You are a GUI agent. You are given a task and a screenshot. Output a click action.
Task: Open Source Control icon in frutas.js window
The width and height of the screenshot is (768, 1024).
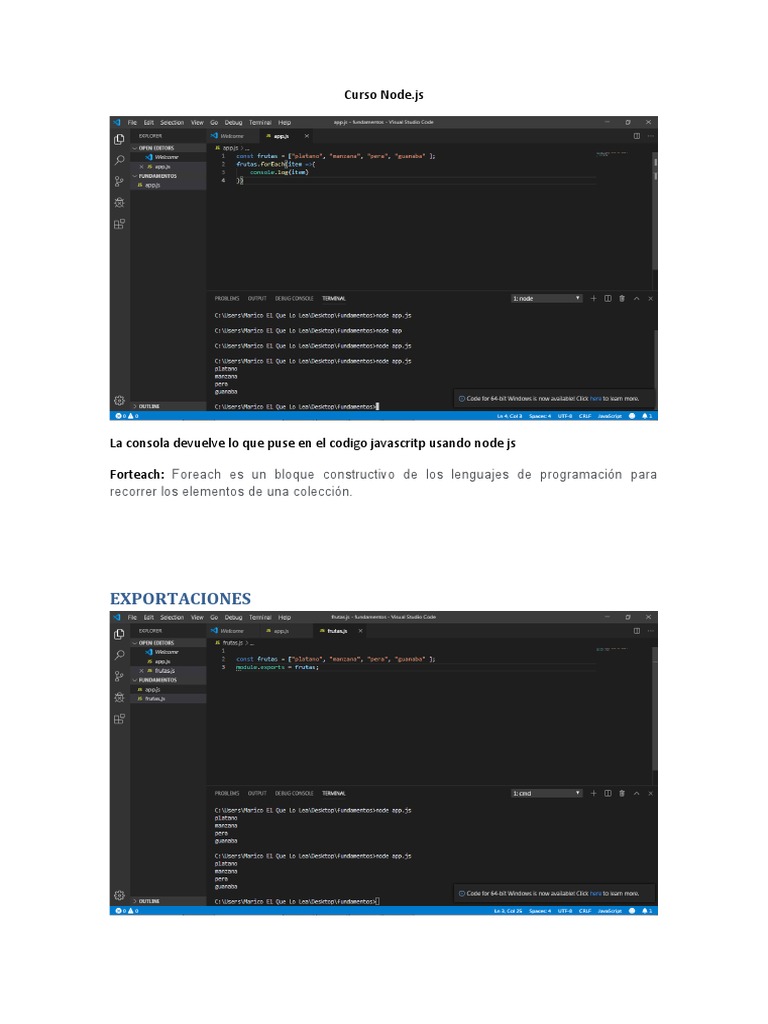120,677
